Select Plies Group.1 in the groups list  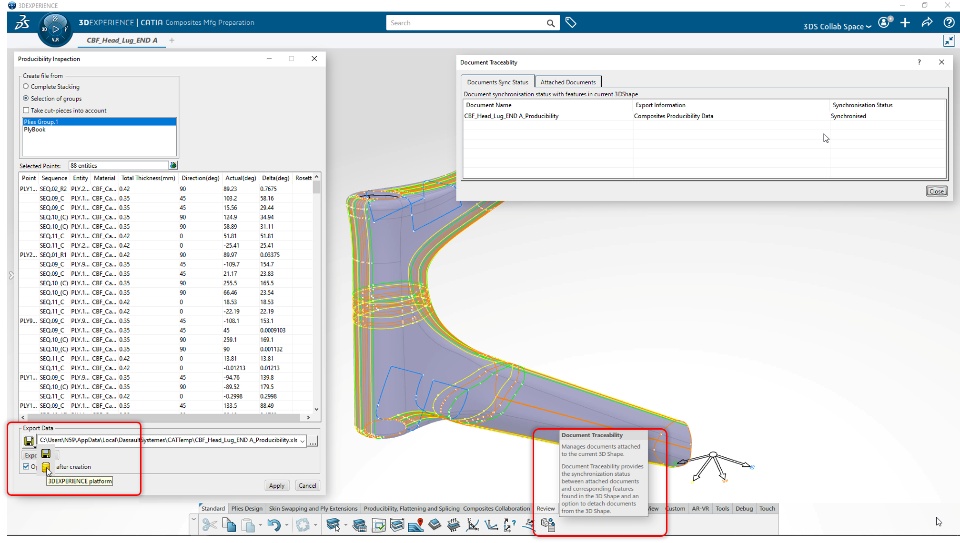point(99,122)
